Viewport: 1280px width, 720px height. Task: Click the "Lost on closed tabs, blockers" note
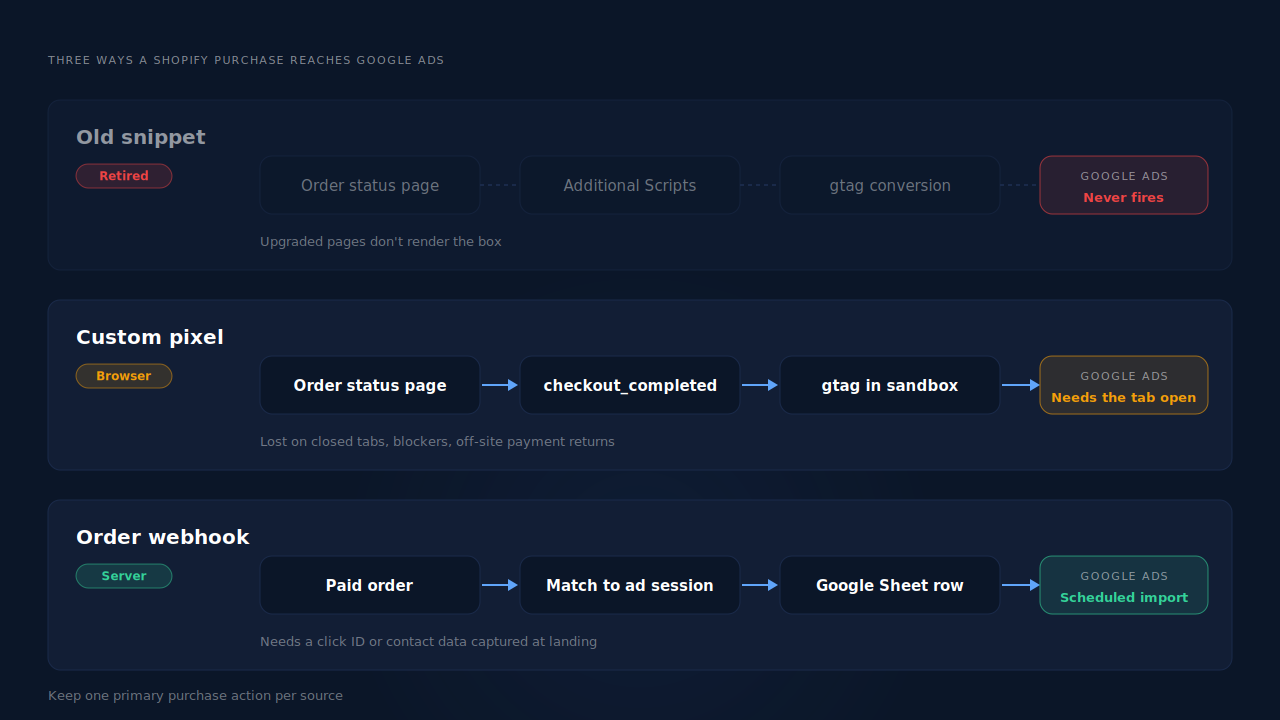(437, 441)
